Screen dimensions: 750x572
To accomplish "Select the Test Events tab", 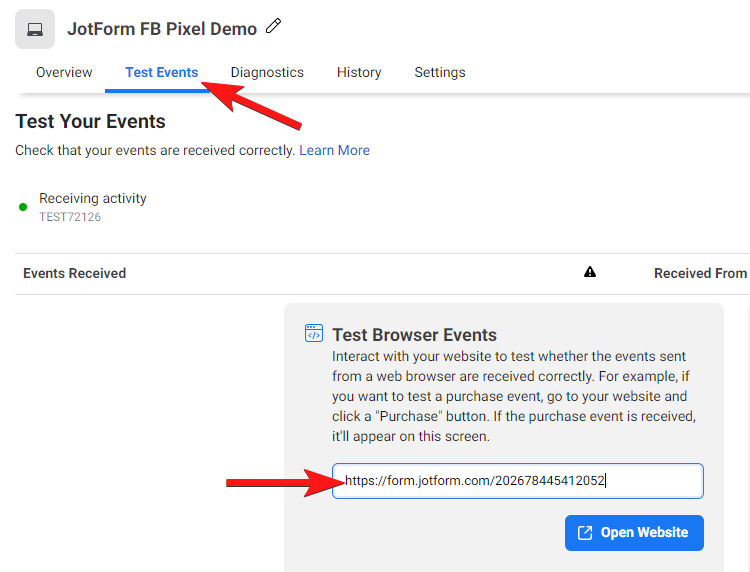I will pyautogui.click(x=161, y=73).
